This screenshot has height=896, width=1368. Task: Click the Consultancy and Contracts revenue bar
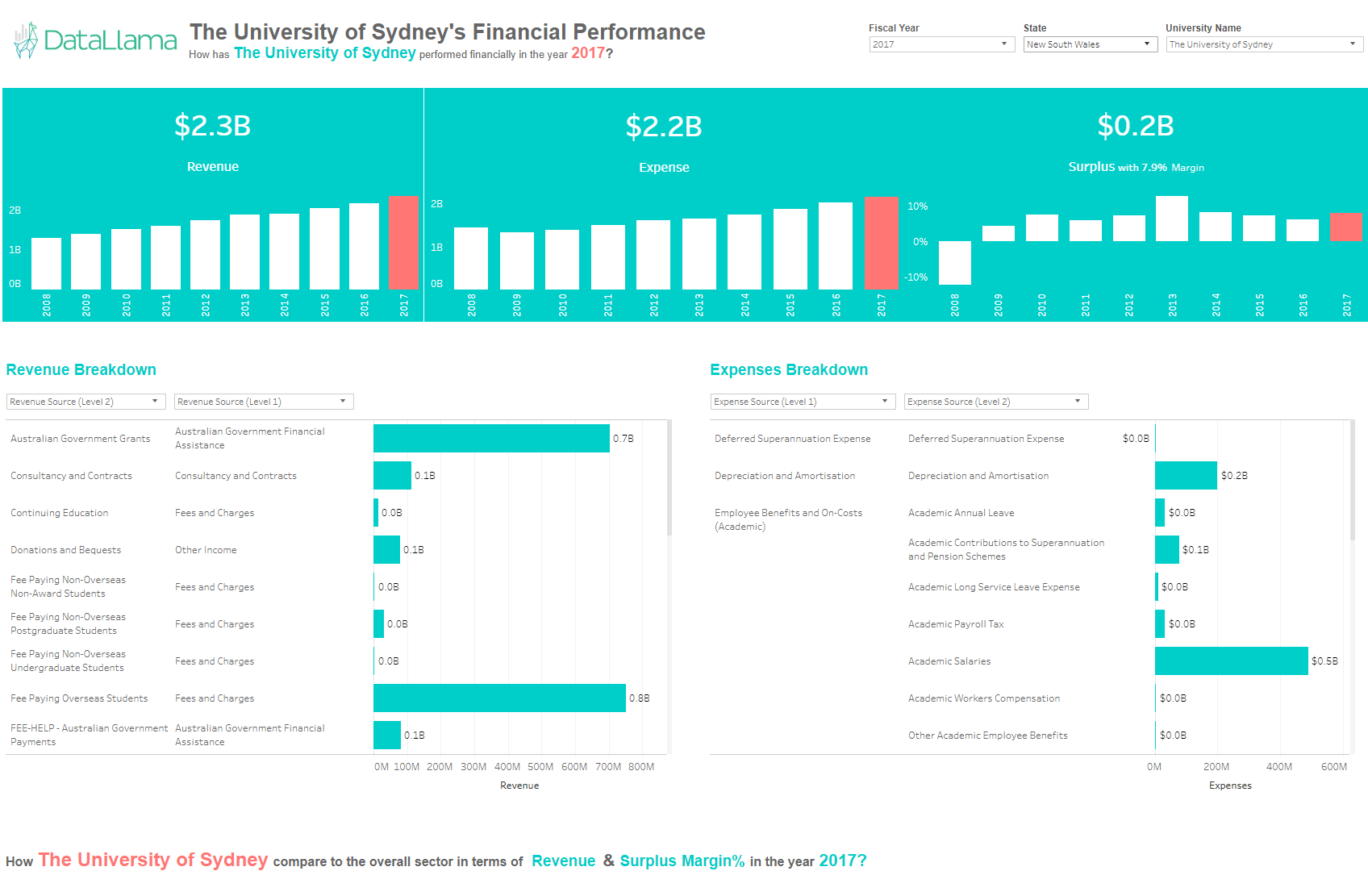[392, 476]
